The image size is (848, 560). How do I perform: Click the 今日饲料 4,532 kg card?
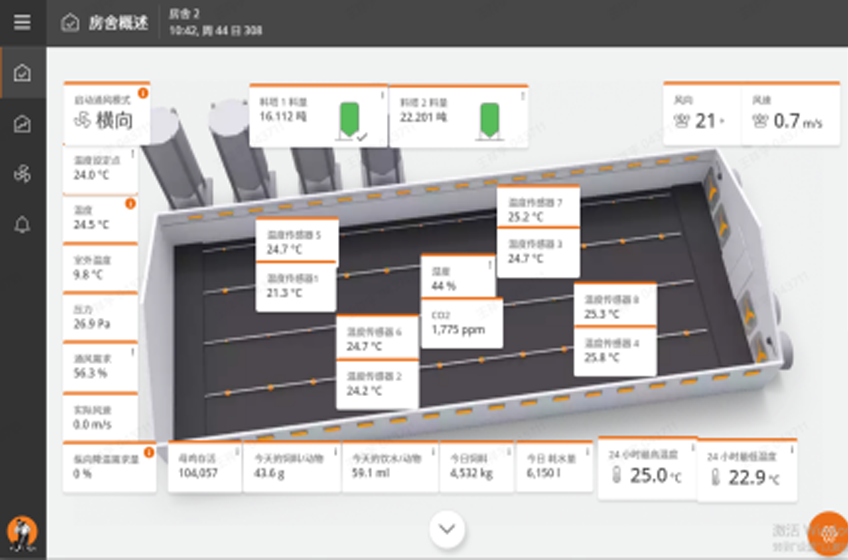pyautogui.click(x=476, y=466)
